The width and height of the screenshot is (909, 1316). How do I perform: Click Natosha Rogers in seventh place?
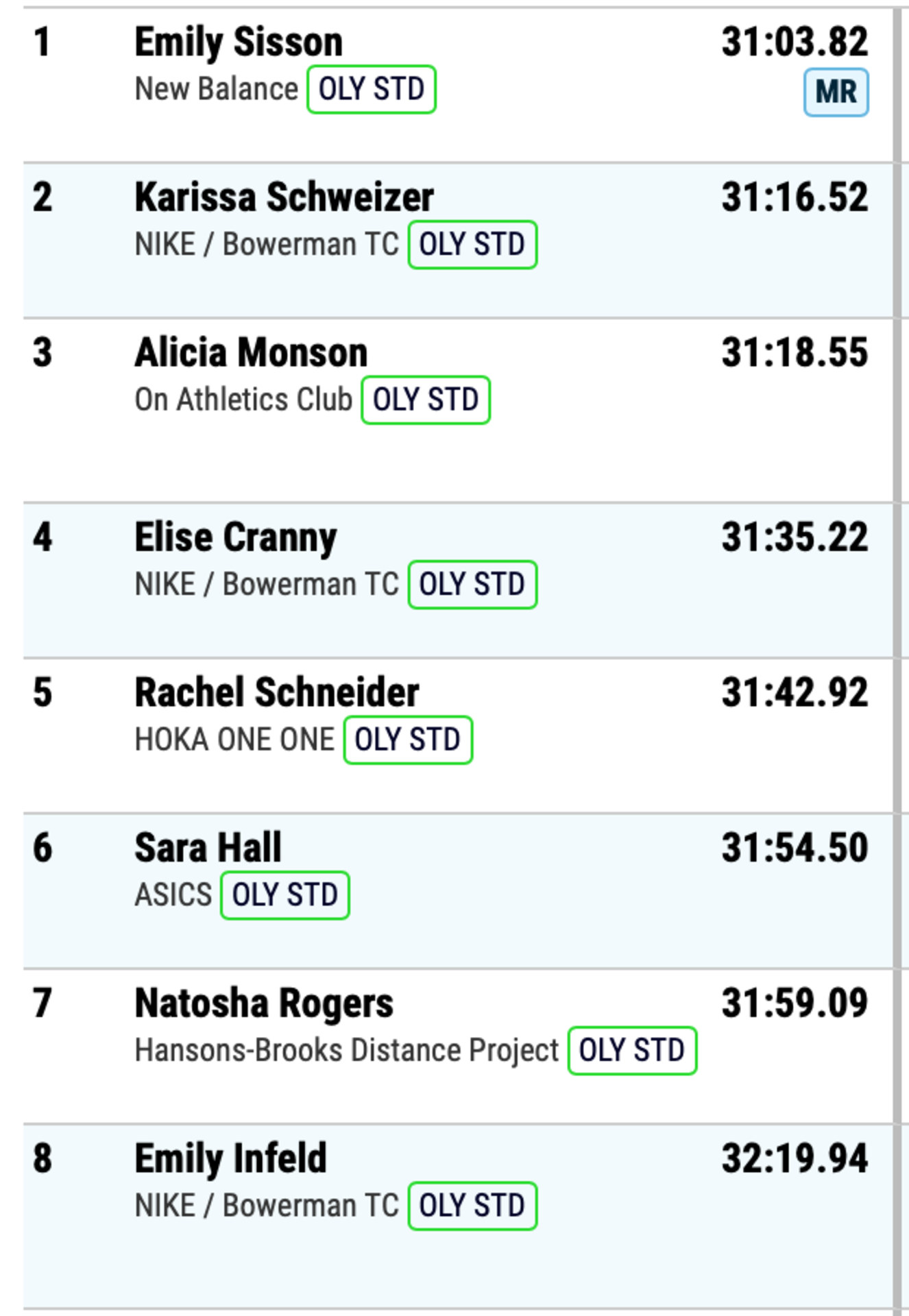(x=264, y=1003)
